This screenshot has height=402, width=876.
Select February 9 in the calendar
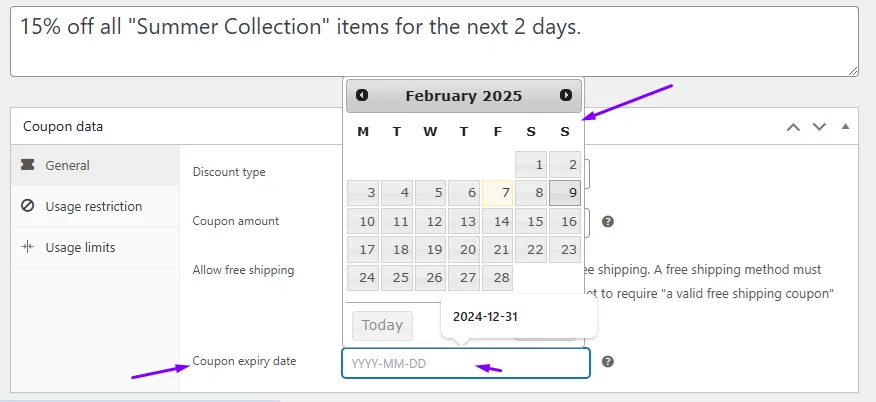(565, 193)
